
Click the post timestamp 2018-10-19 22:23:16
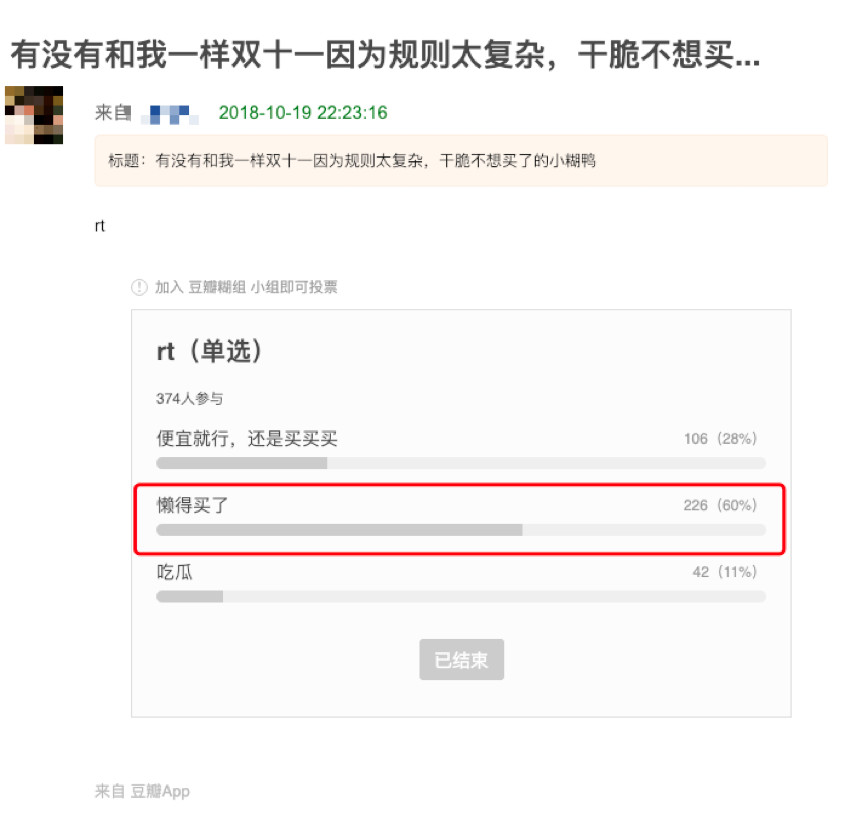(x=303, y=113)
